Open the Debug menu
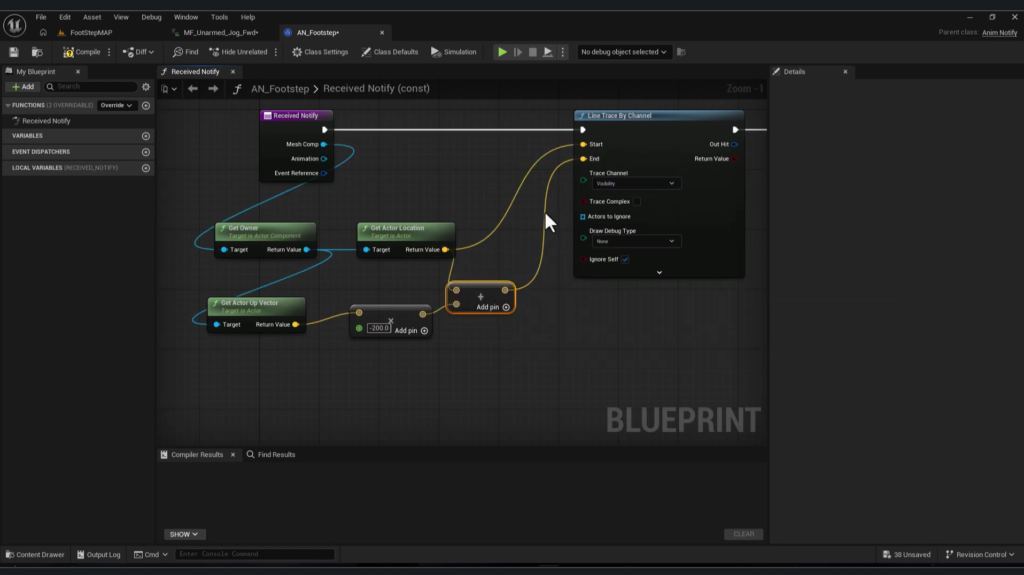This screenshot has width=1024, height=575. 151,17
